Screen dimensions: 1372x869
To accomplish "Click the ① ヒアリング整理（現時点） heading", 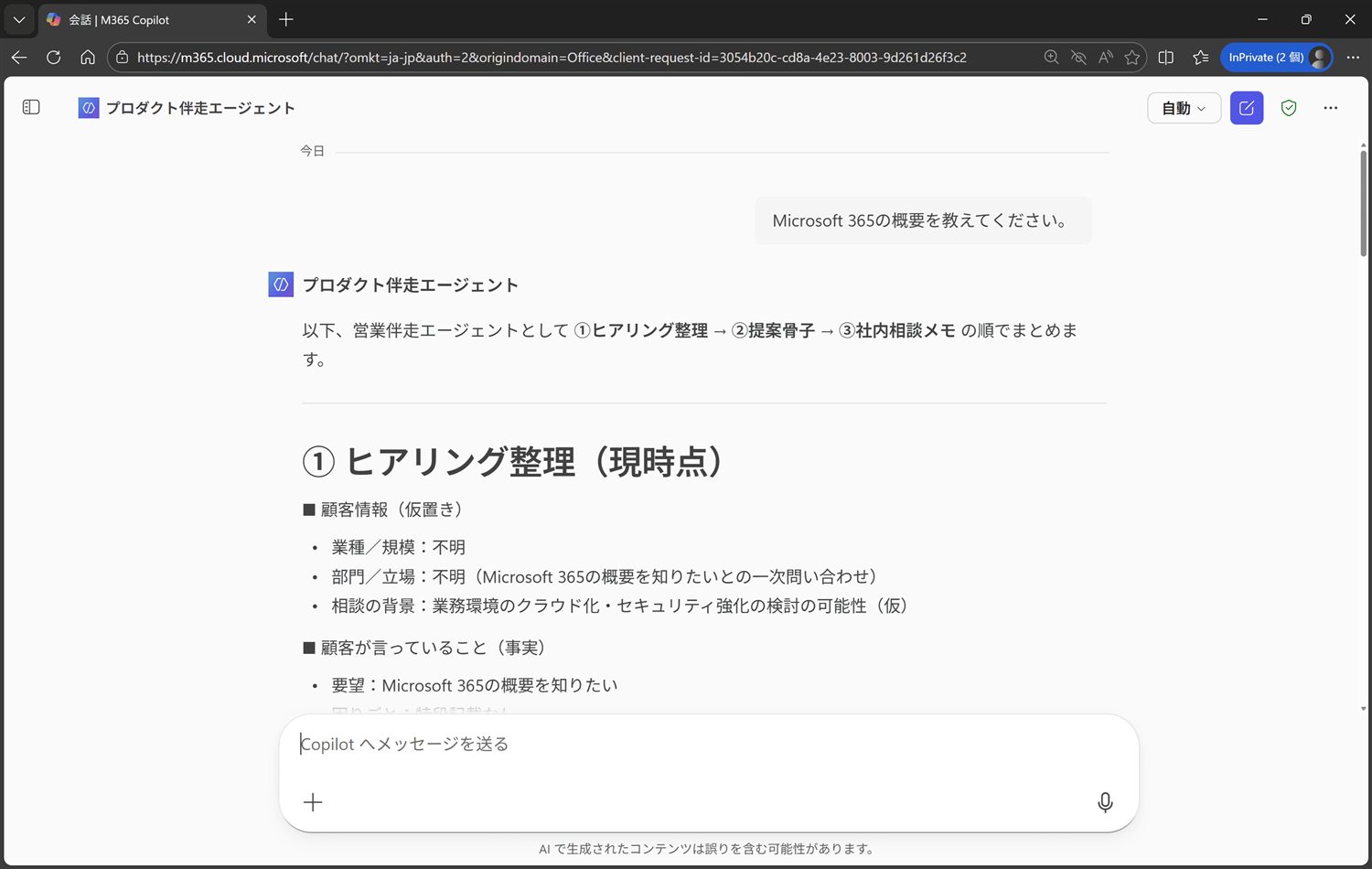I will pos(512,461).
